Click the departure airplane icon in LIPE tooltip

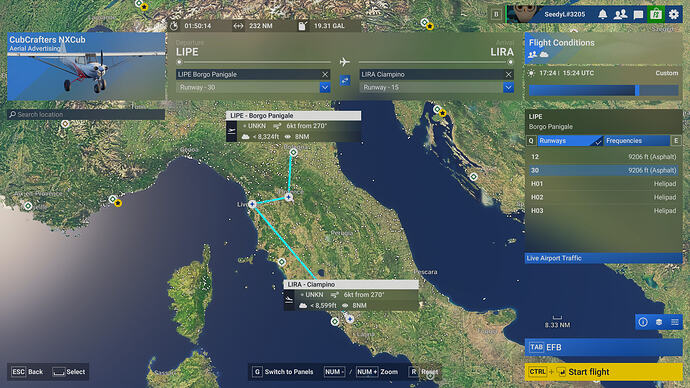tap(231, 131)
